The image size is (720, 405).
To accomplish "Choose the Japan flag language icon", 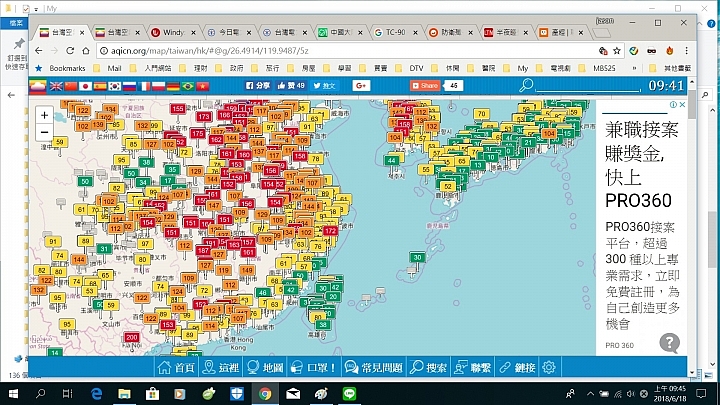I will point(85,86).
